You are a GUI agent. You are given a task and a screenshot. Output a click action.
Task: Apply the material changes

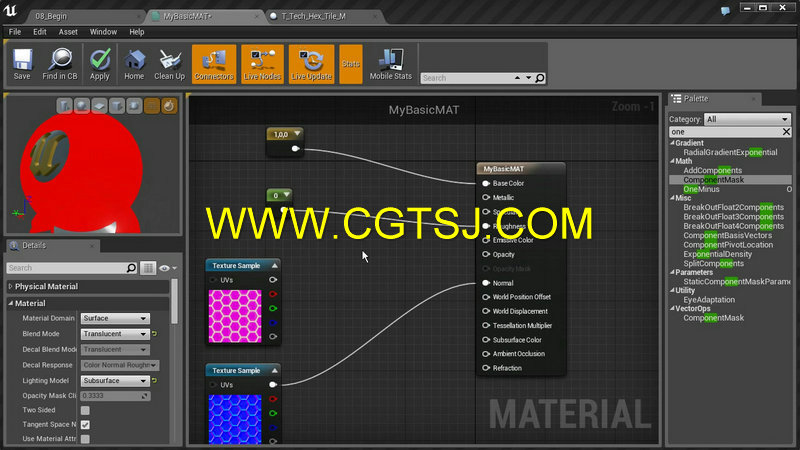99,64
